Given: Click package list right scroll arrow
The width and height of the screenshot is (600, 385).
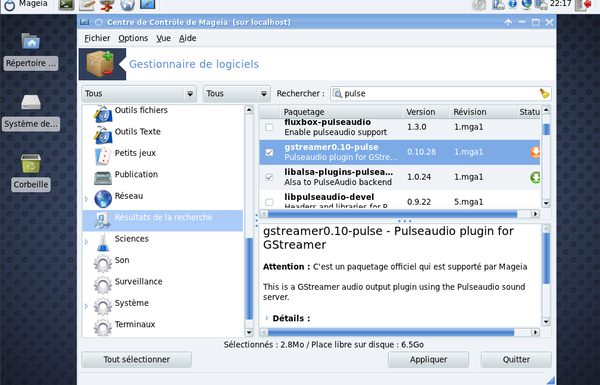Looking at the screenshot, I should tap(536, 214).
